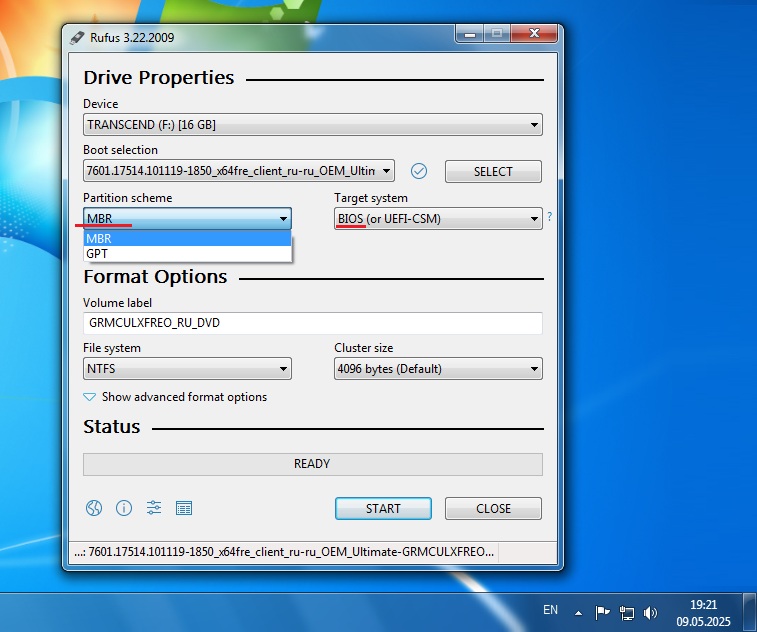
Task: Open the Action Center flag icon
Action: click(x=602, y=613)
